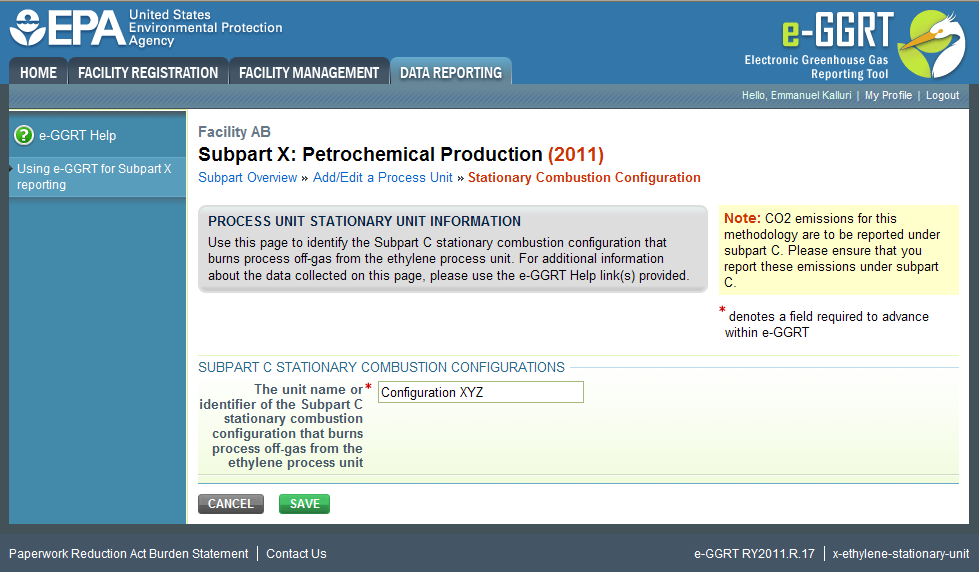Open the My Profile link
The height and width of the screenshot is (572, 979).
[x=888, y=96]
